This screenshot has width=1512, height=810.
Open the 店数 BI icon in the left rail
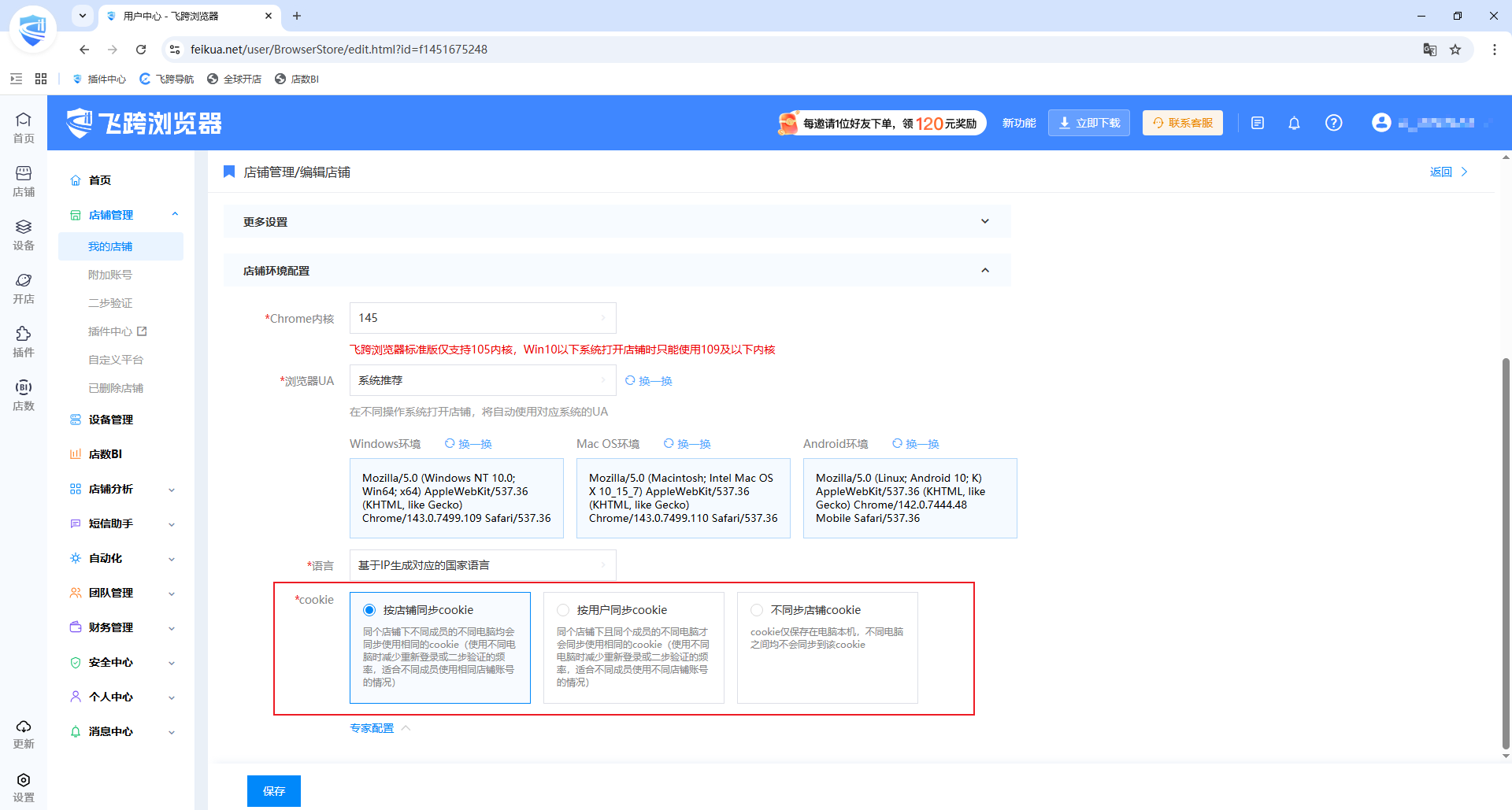pyautogui.click(x=24, y=395)
